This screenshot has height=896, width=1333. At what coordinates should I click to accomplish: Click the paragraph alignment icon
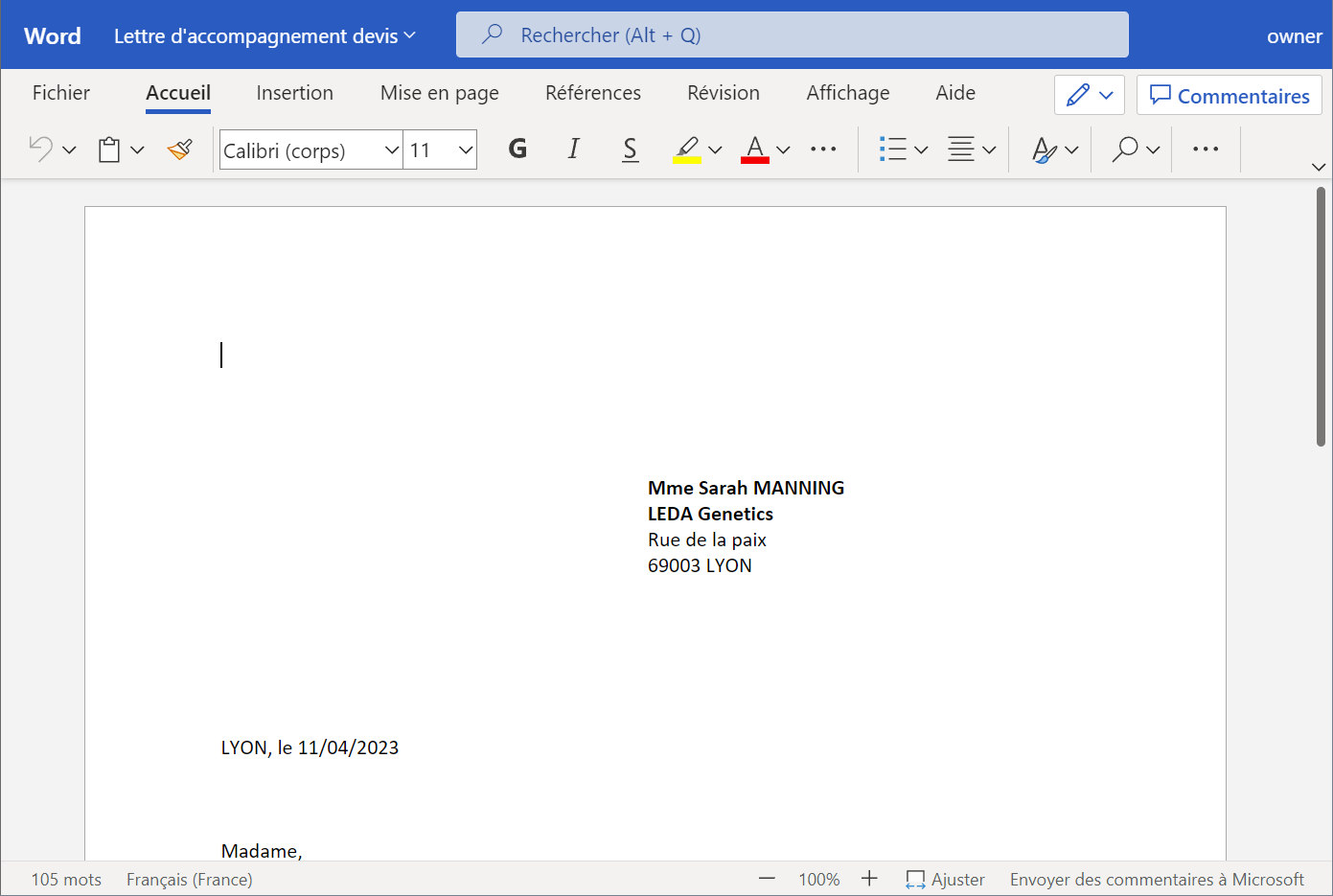click(960, 149)
